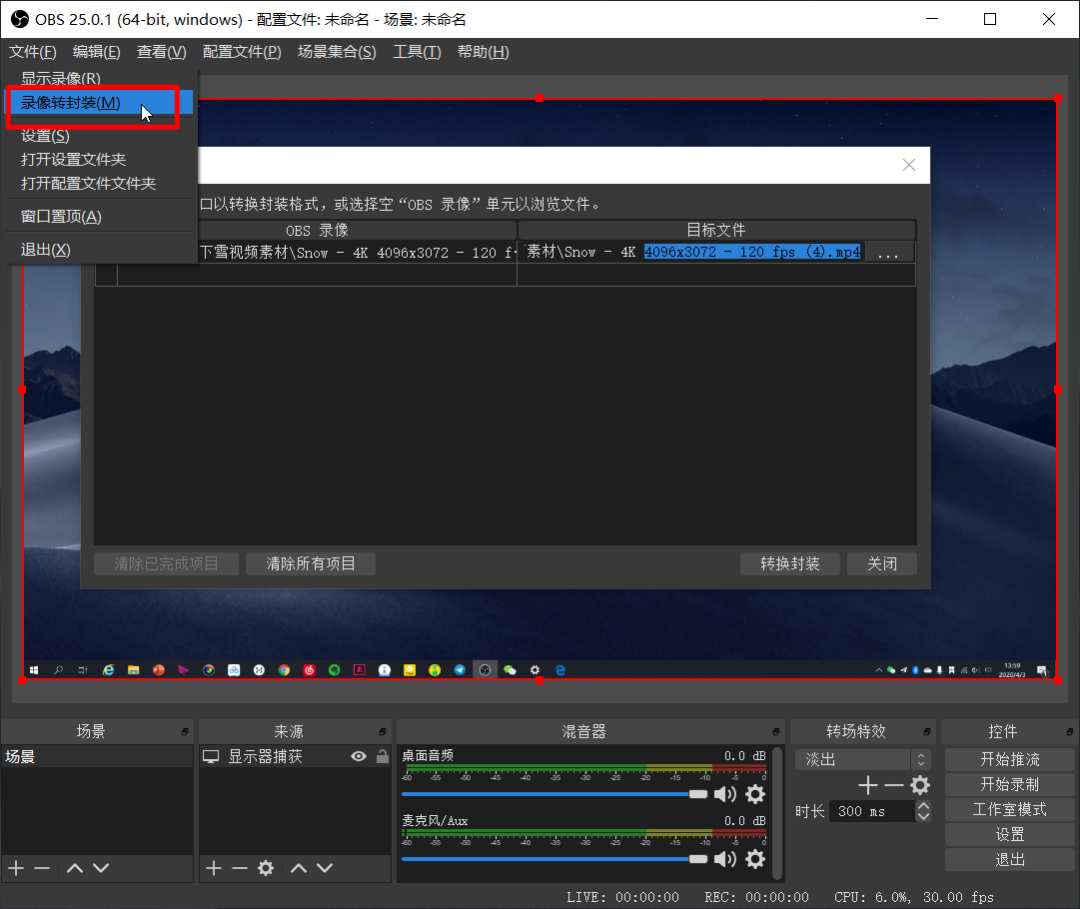This screenshot has height=909, width=1080.
Task: Remove the transition with the minus icon
Action: point(894,785)
